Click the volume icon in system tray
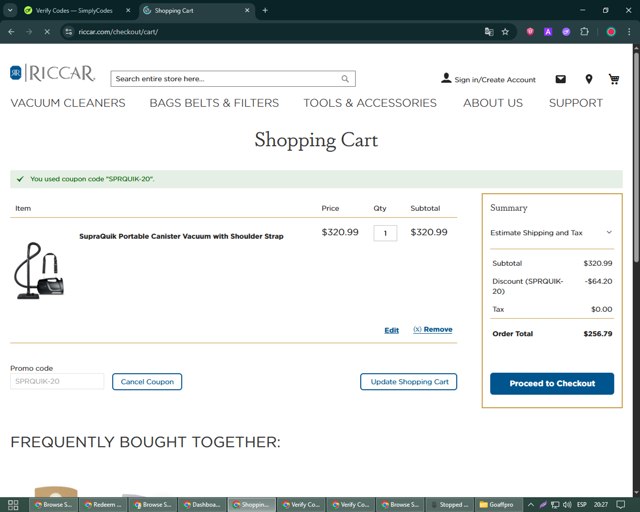The image size is (640, 512). coord(567,505)
